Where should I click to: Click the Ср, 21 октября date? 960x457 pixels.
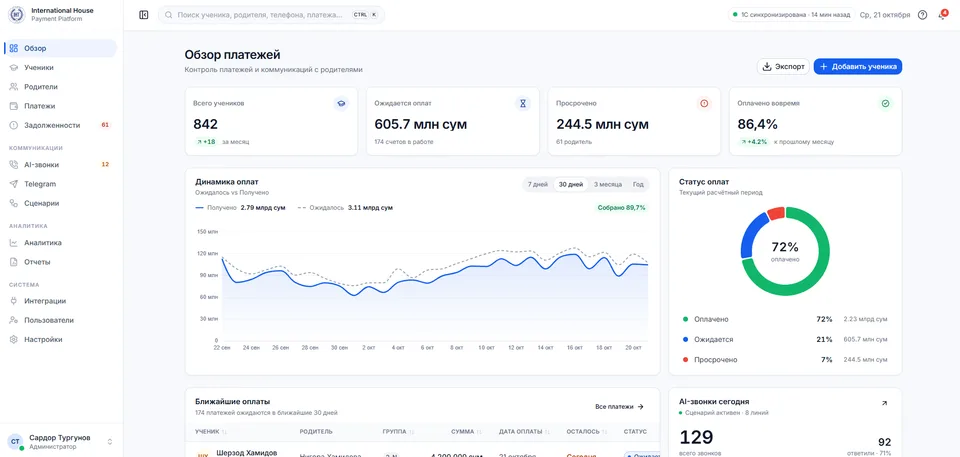[885, 15]
